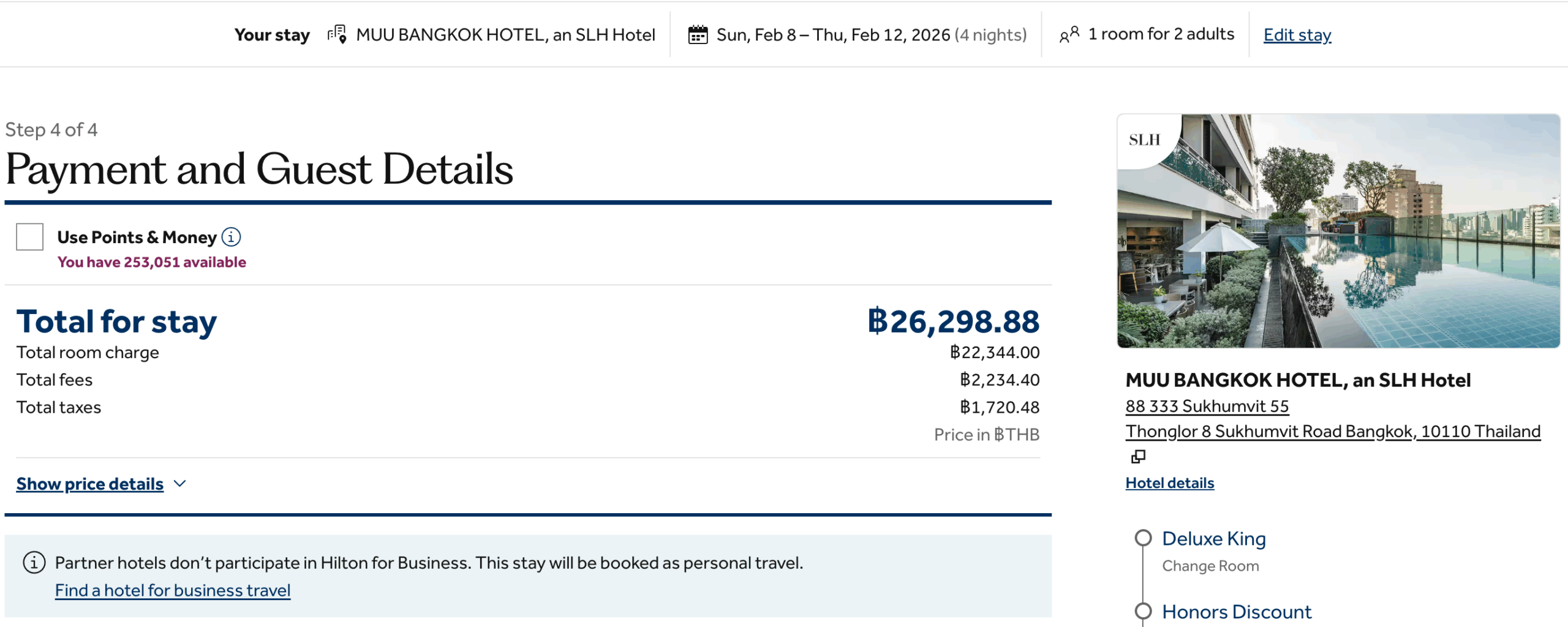Expand Show price details
Image resolution: width=1568 pixels, height=627 pixels.
point(90,484)
